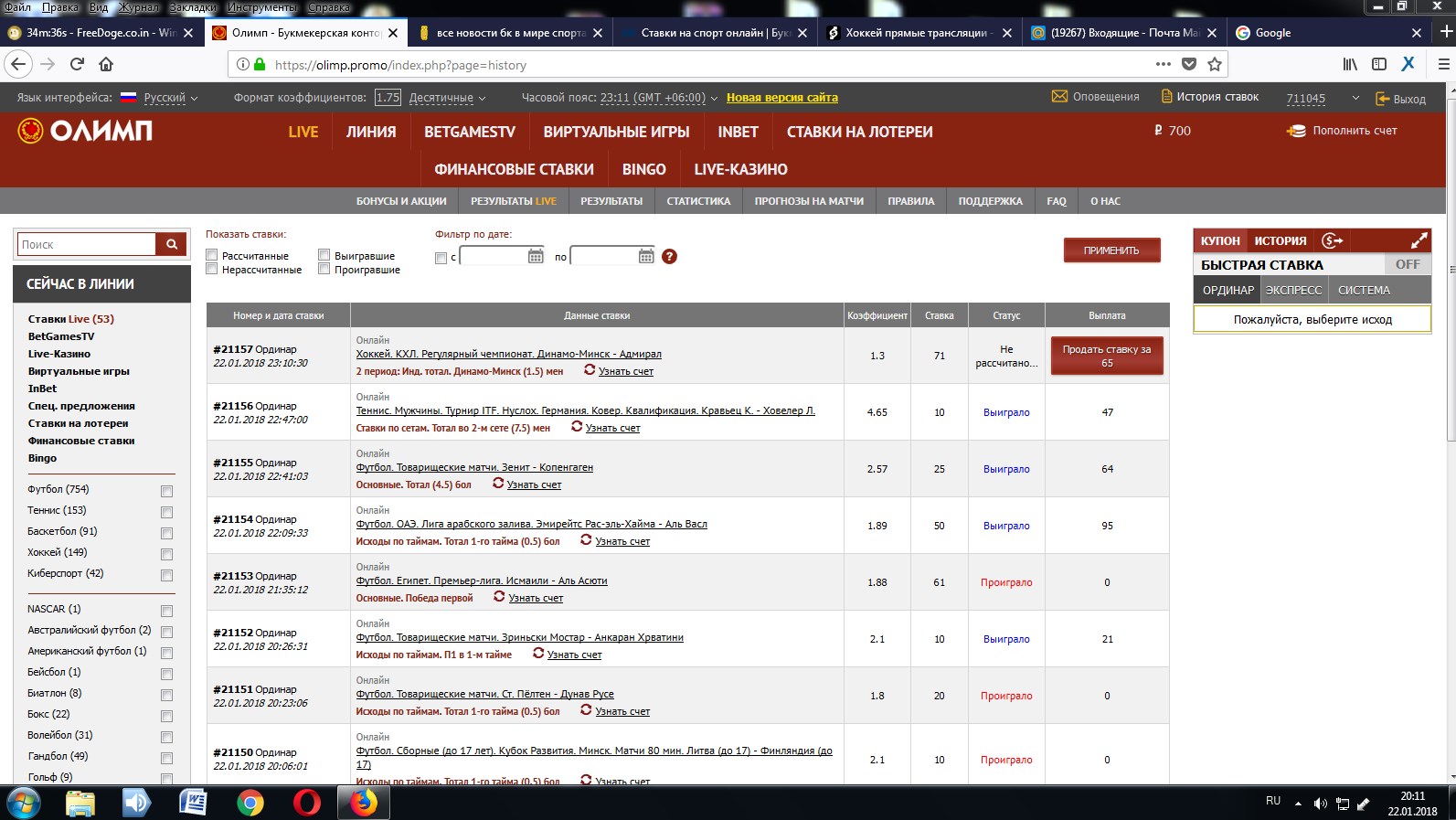Tick the Проигравшие bets checkbox
The height and width of the screenshot is (820, 1456).
(324, 269)
